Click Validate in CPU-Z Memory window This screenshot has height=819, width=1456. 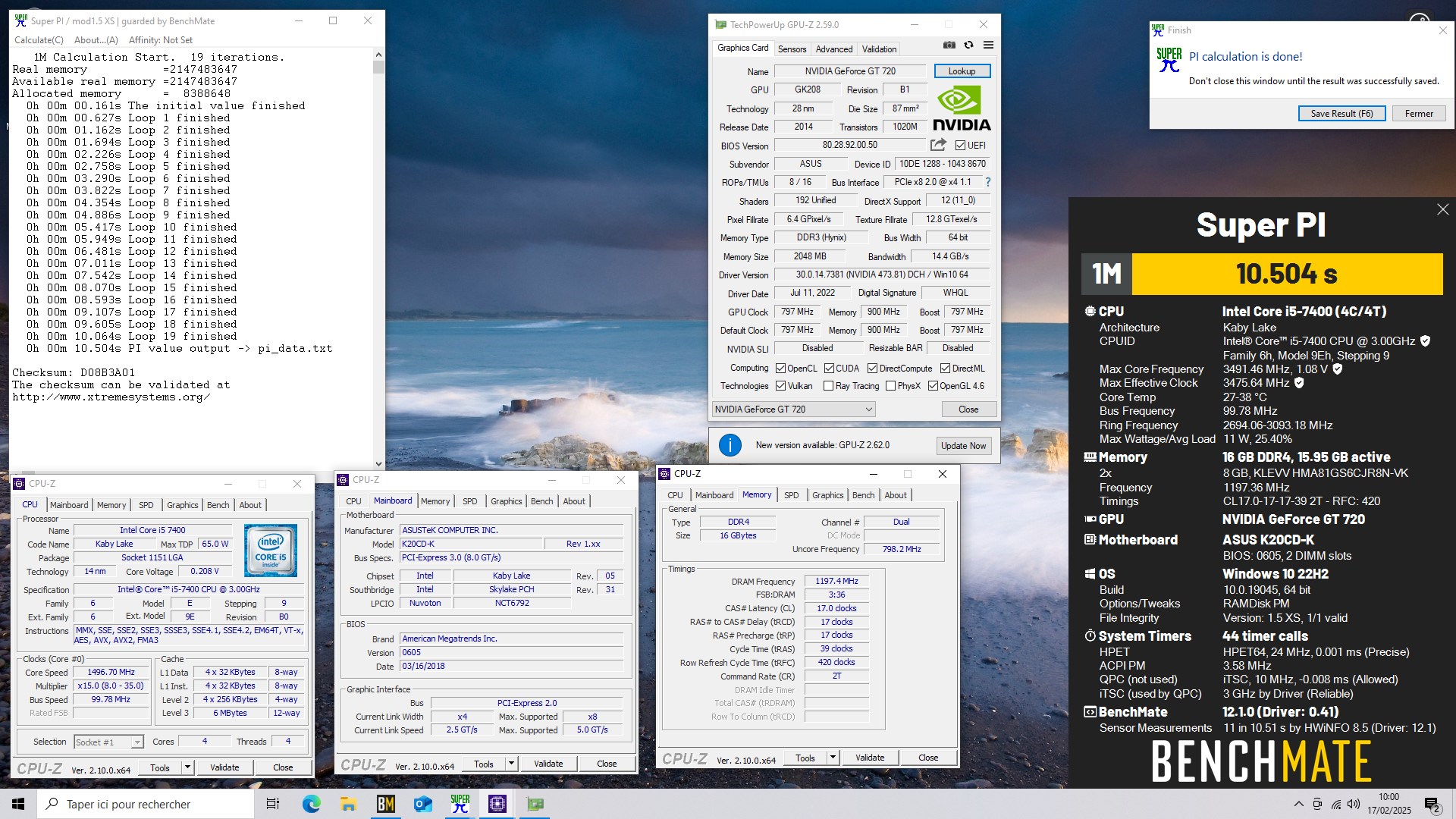(x=869, y=758)
